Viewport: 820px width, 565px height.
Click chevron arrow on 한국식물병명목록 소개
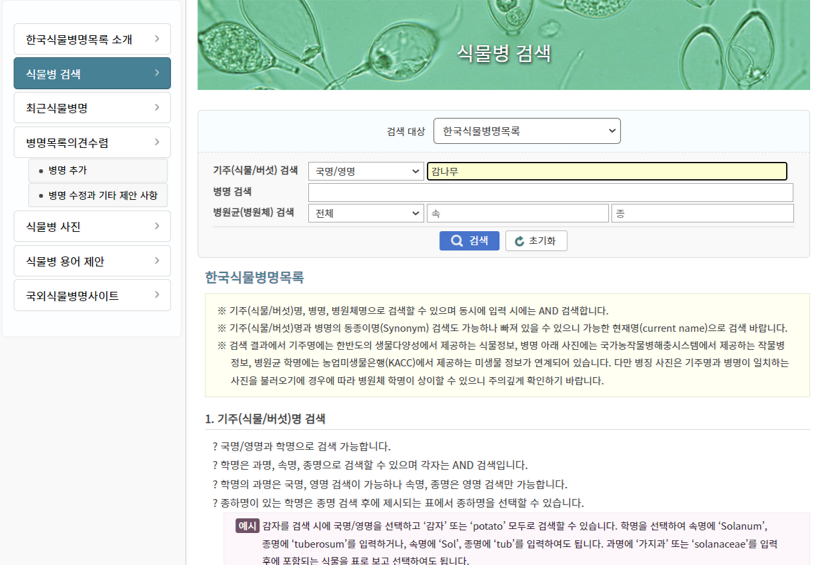click(x=157, y=39)
